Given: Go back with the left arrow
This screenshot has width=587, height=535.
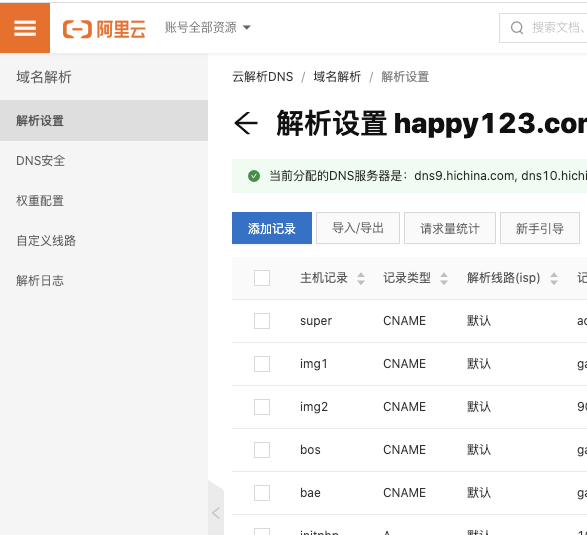Looking at the screenshot, I should click(x=246, y=123).
